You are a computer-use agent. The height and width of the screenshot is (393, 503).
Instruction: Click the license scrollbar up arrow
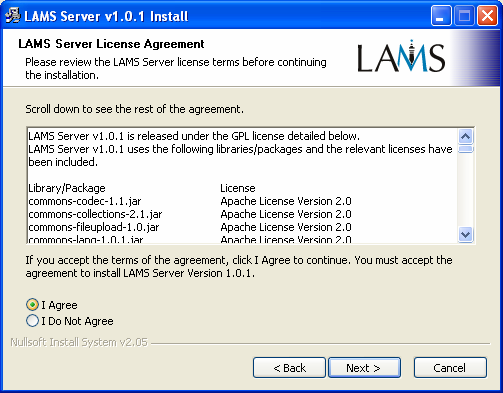(x=465, y=136)
